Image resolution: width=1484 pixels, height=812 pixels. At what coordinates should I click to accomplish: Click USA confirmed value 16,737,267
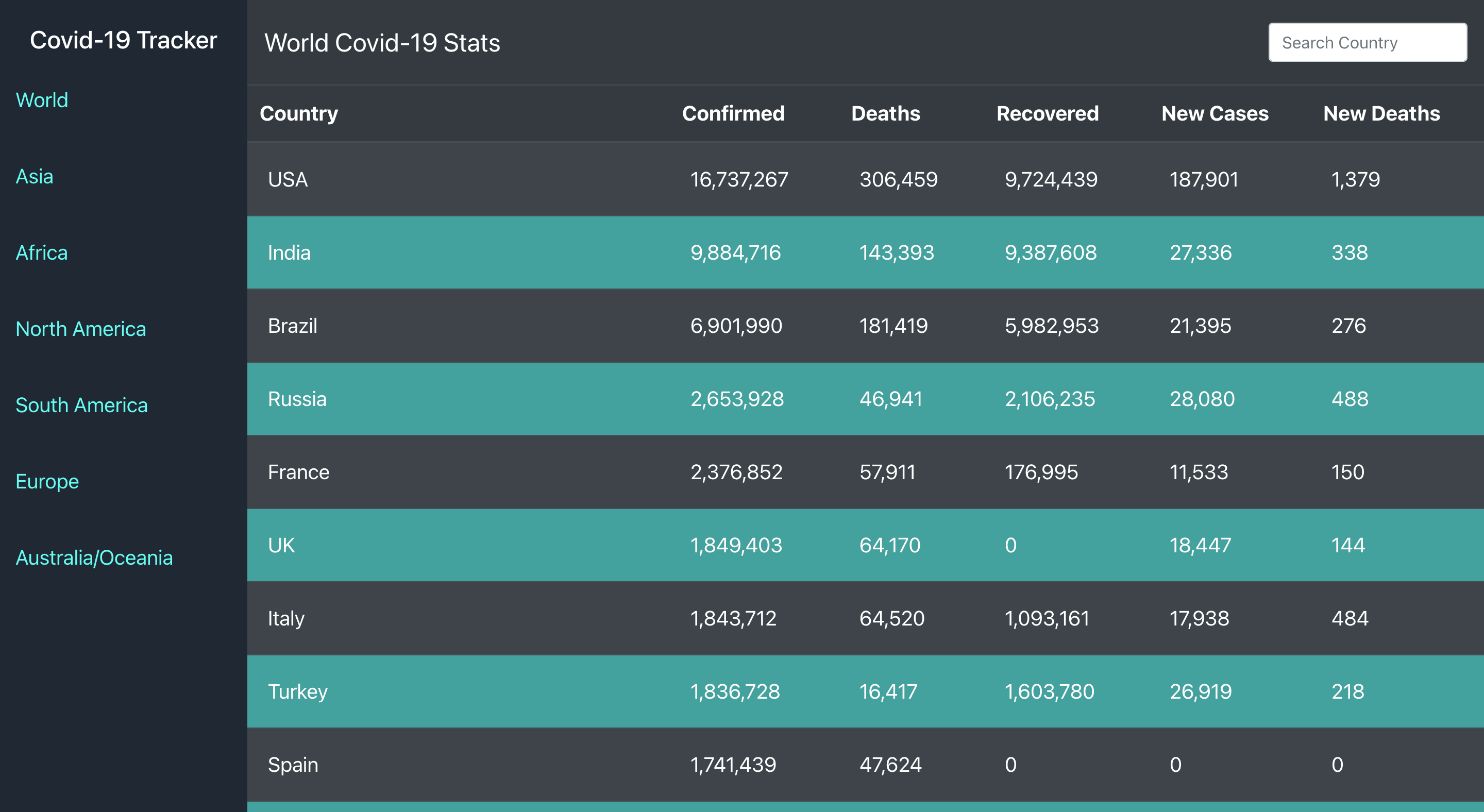(739, 180)
